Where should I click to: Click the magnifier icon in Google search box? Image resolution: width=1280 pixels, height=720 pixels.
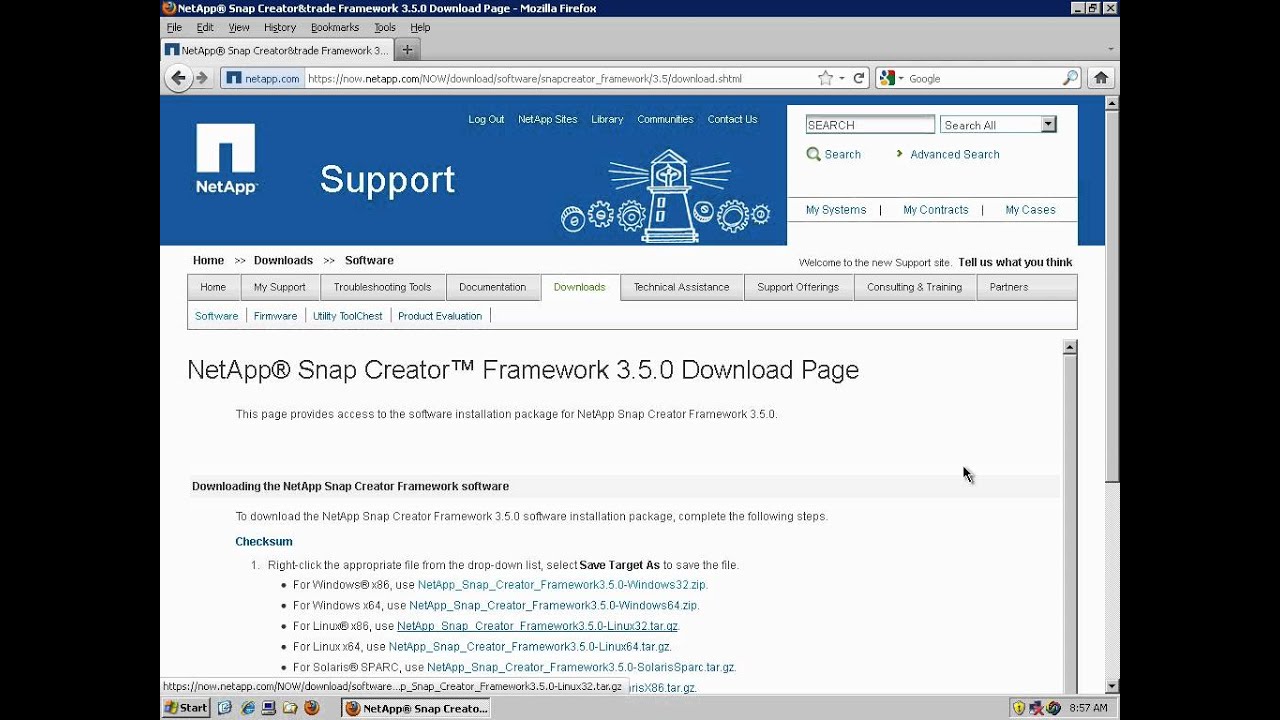(x=1070, y=78)
